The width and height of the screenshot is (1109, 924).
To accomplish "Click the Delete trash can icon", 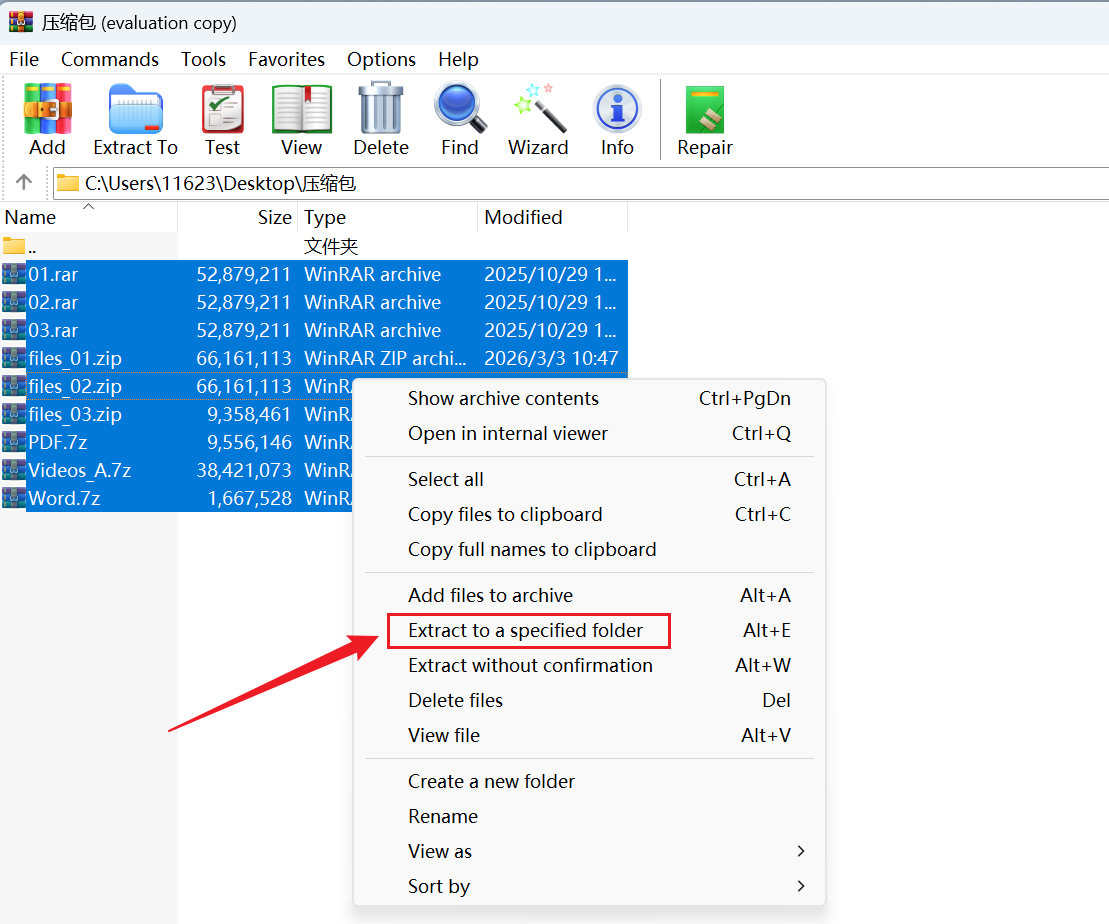I will tap(380, 110).
